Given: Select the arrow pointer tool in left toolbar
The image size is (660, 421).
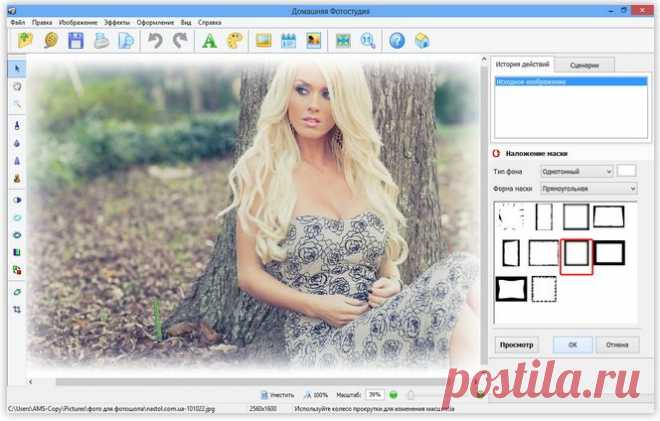Looking at the screenshot, I should click(x=17, y=68).
